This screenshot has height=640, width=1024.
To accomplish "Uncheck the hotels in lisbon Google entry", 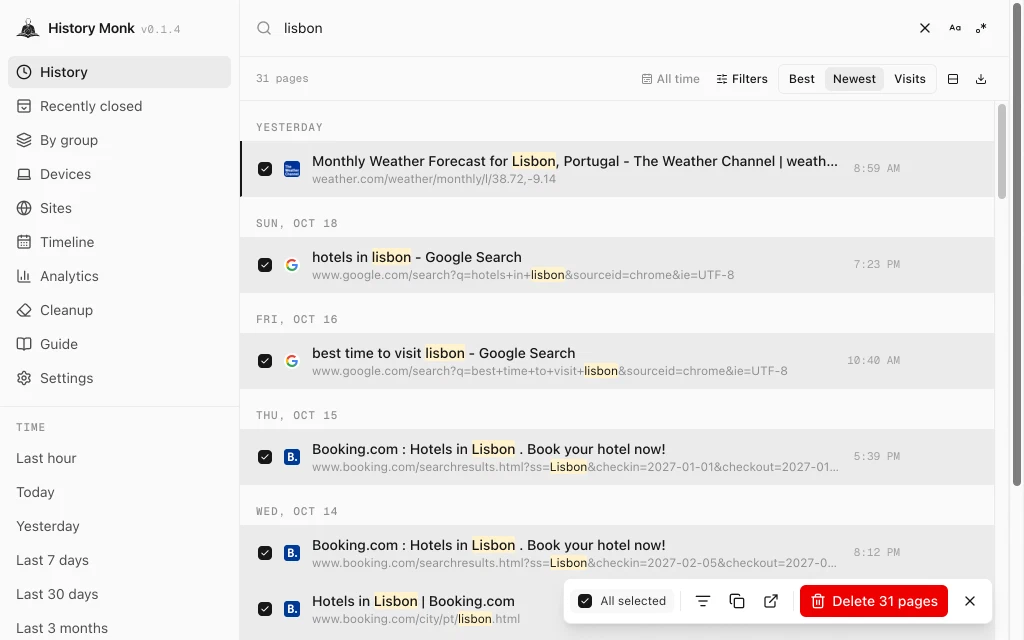I will (264, 264).
